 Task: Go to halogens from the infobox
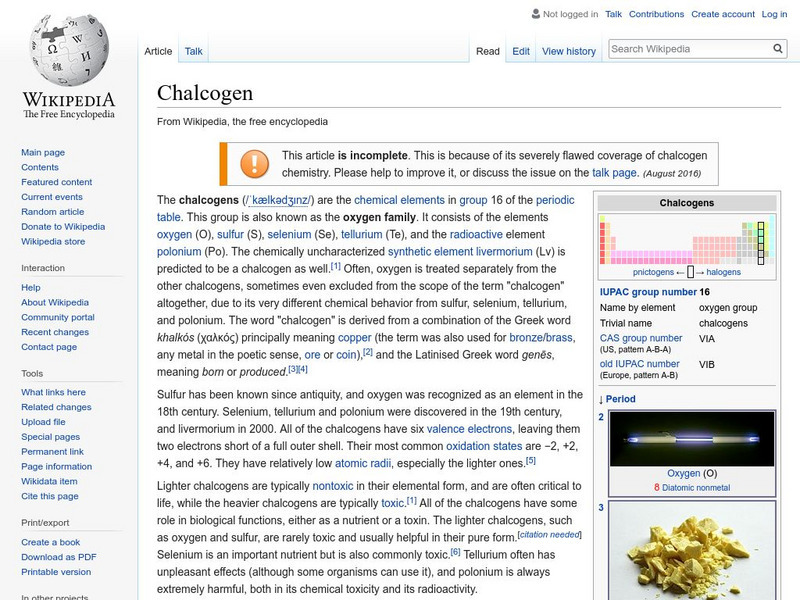coord(723,272)
